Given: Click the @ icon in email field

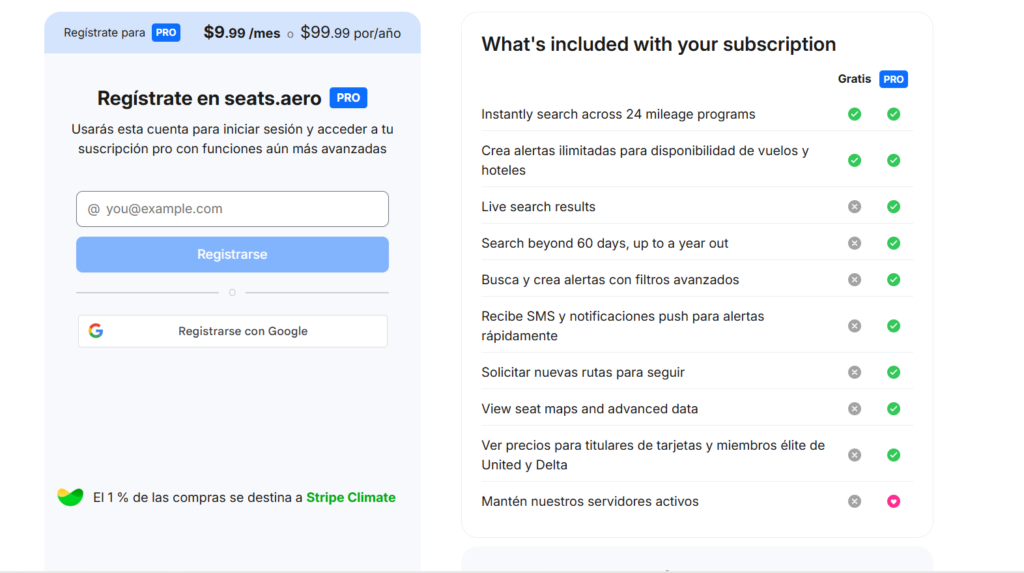Looking at the screenshot, I should [x=93, y=209].
